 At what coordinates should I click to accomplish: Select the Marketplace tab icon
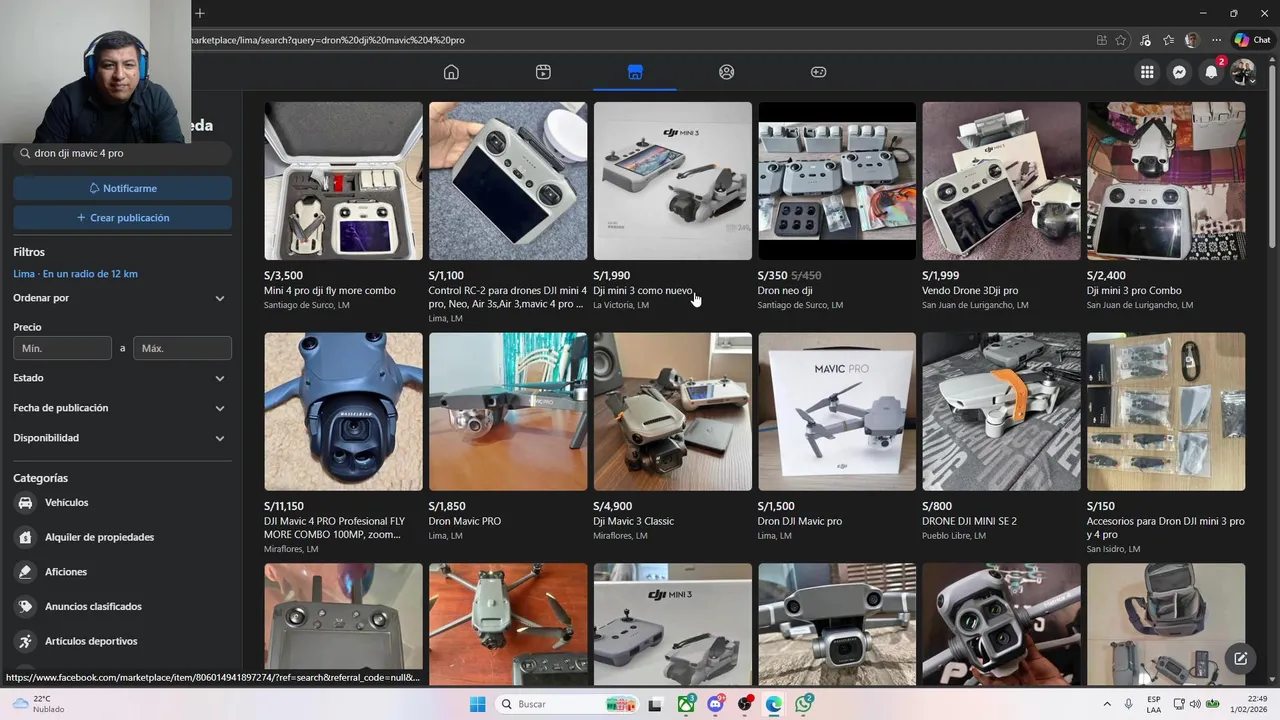pos(635,72)
